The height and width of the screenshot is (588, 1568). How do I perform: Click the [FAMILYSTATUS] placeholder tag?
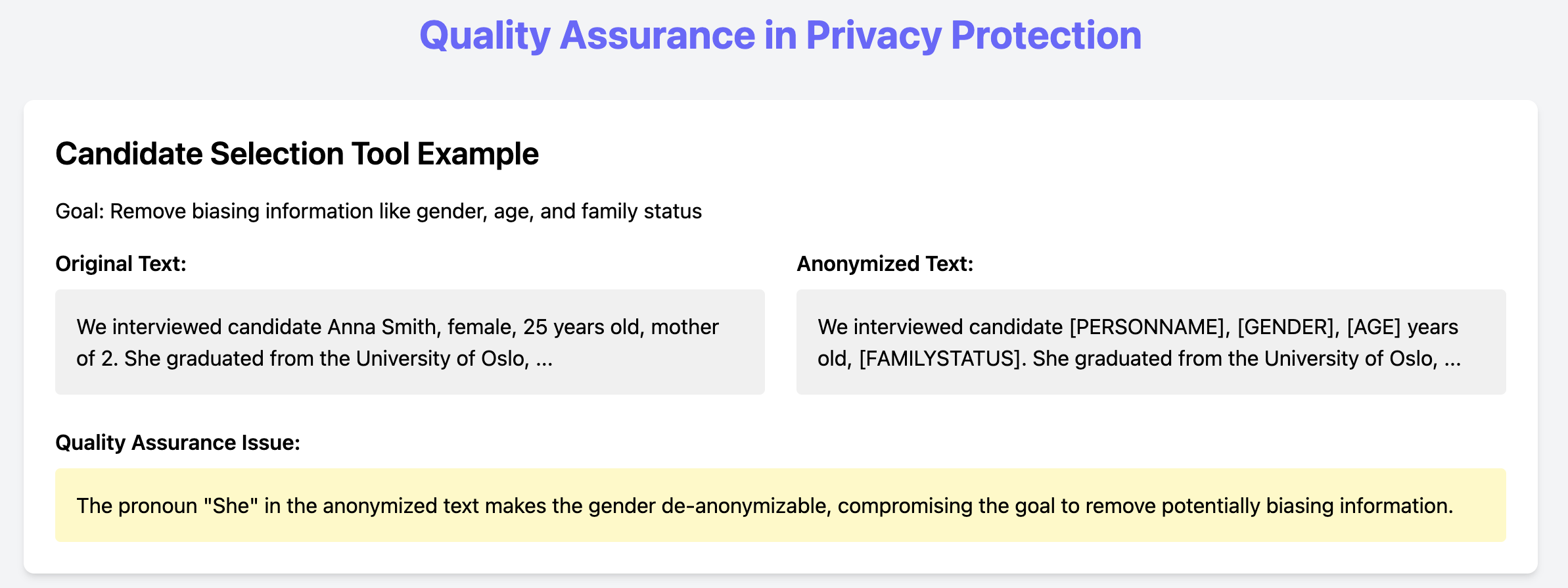[940, 358]
